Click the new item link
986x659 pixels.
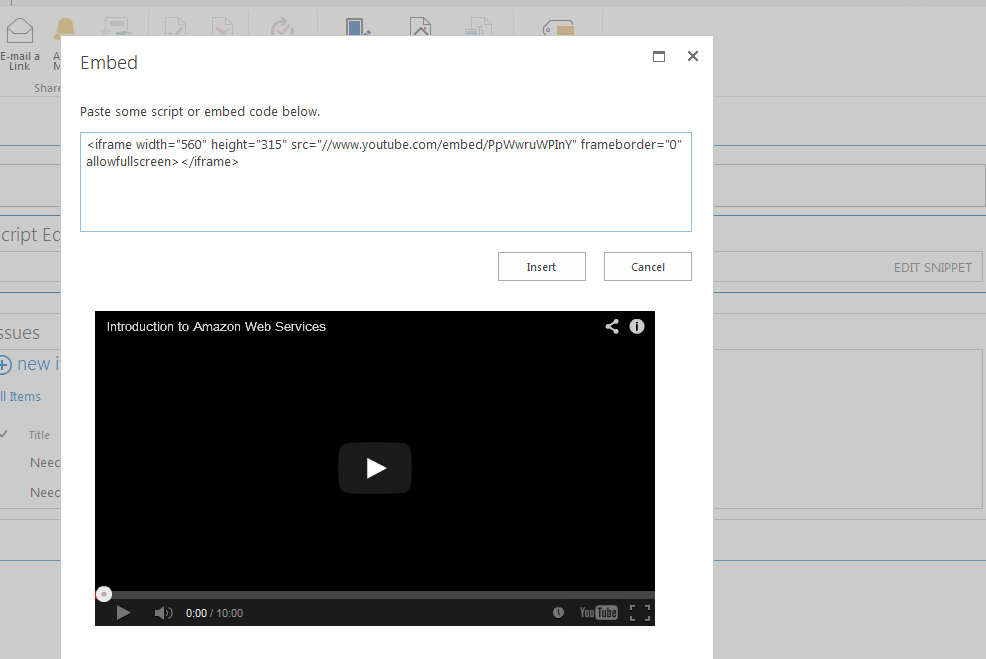click(32, 364)
